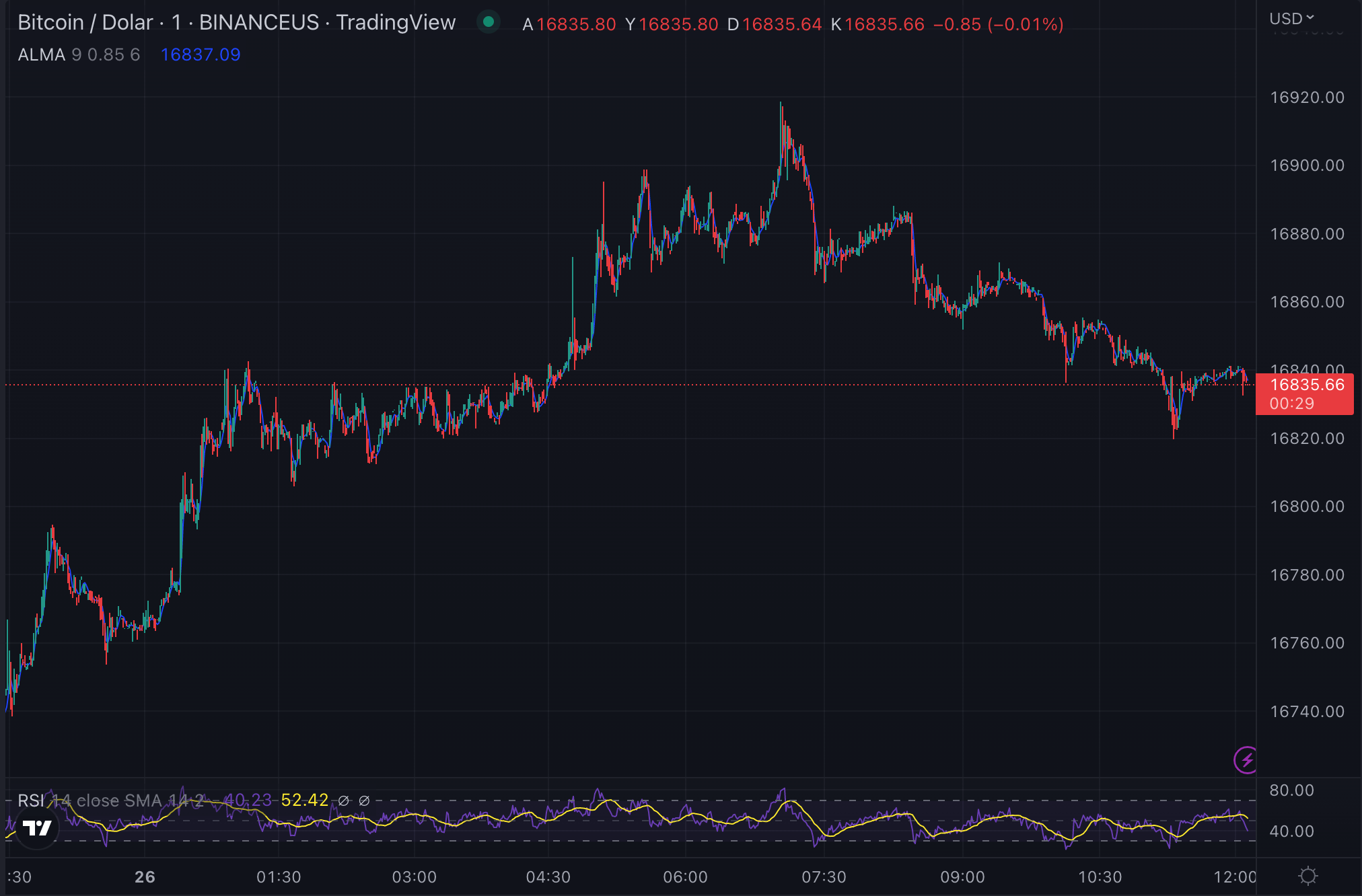Click the 26 date label on time axis
The image size is (1362, 896).
point(145,877)
